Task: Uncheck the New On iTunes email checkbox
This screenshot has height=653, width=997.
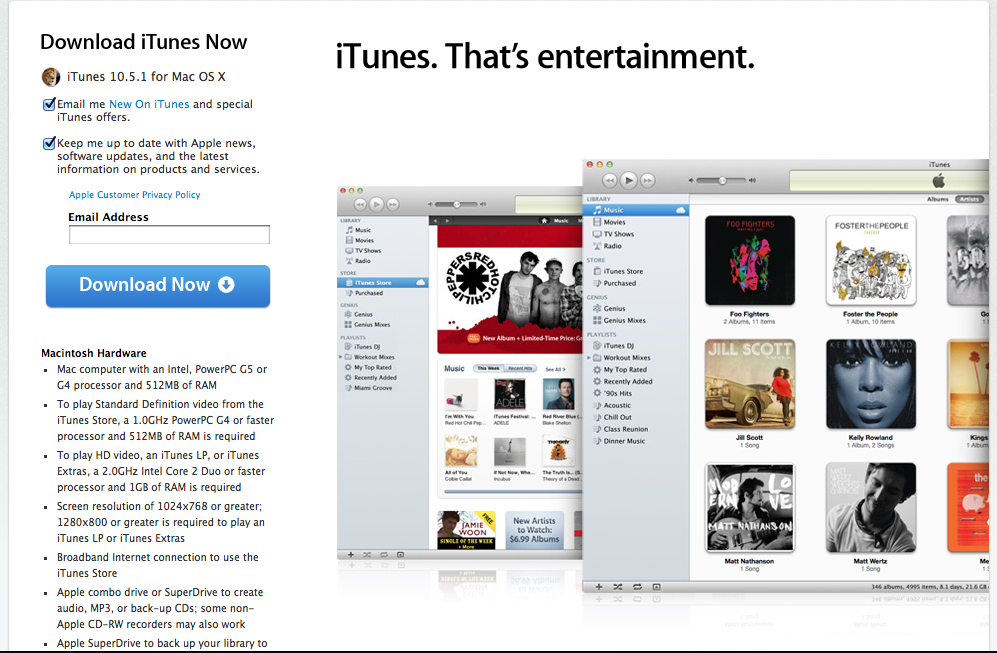Action: click(49, 104)
